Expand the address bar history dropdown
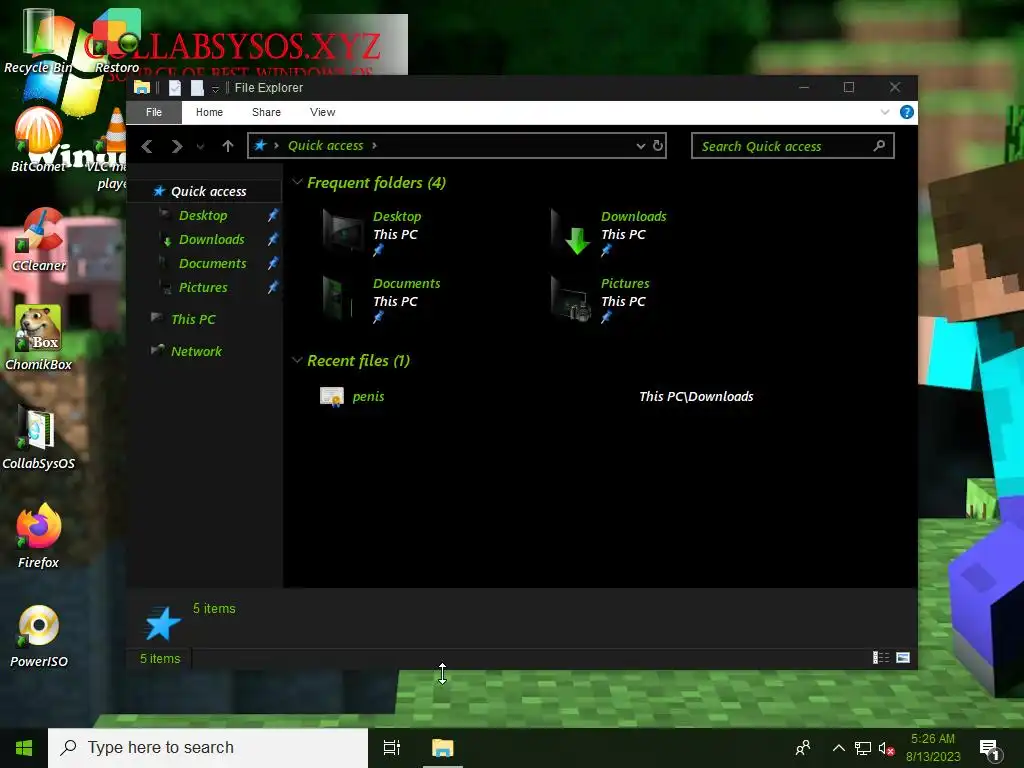 641,146
